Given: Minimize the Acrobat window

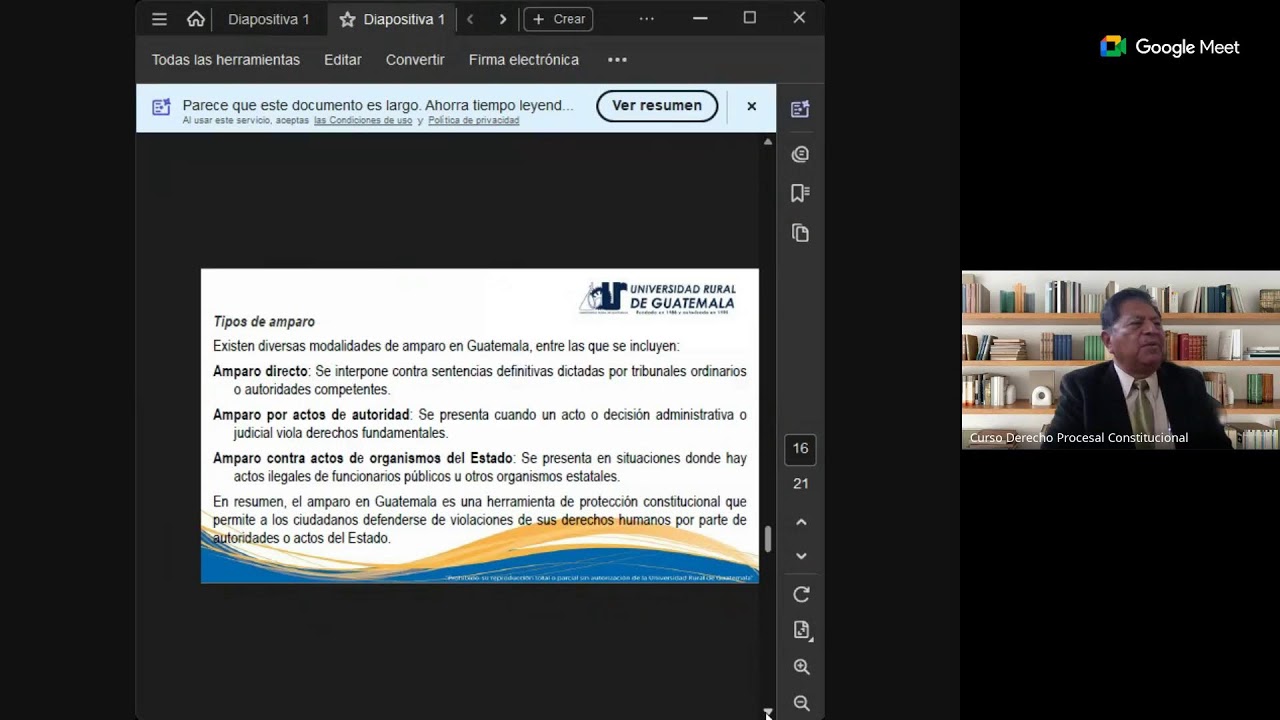Looking at the screenshot, I should pos(700,18).
